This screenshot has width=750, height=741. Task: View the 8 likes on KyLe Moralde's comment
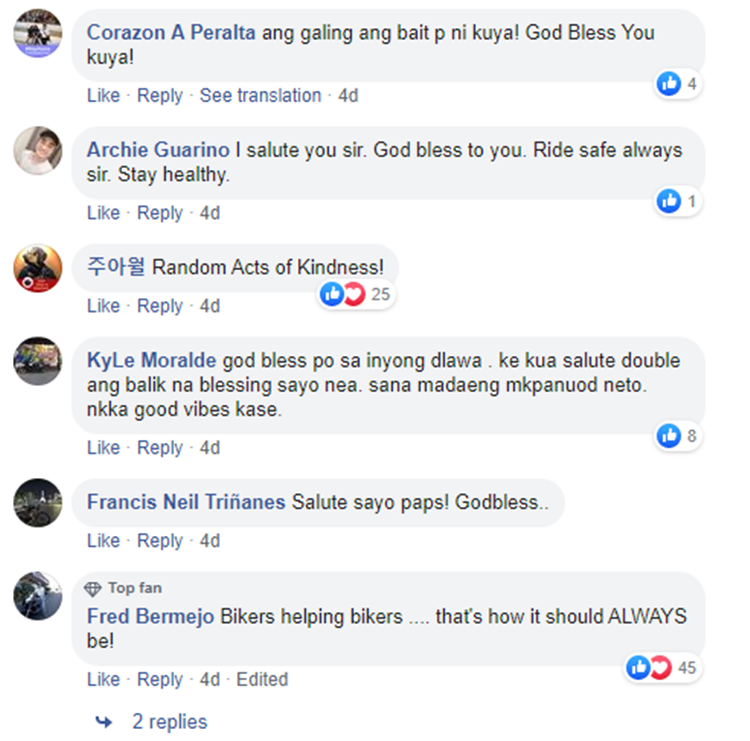tap(677, 436)
